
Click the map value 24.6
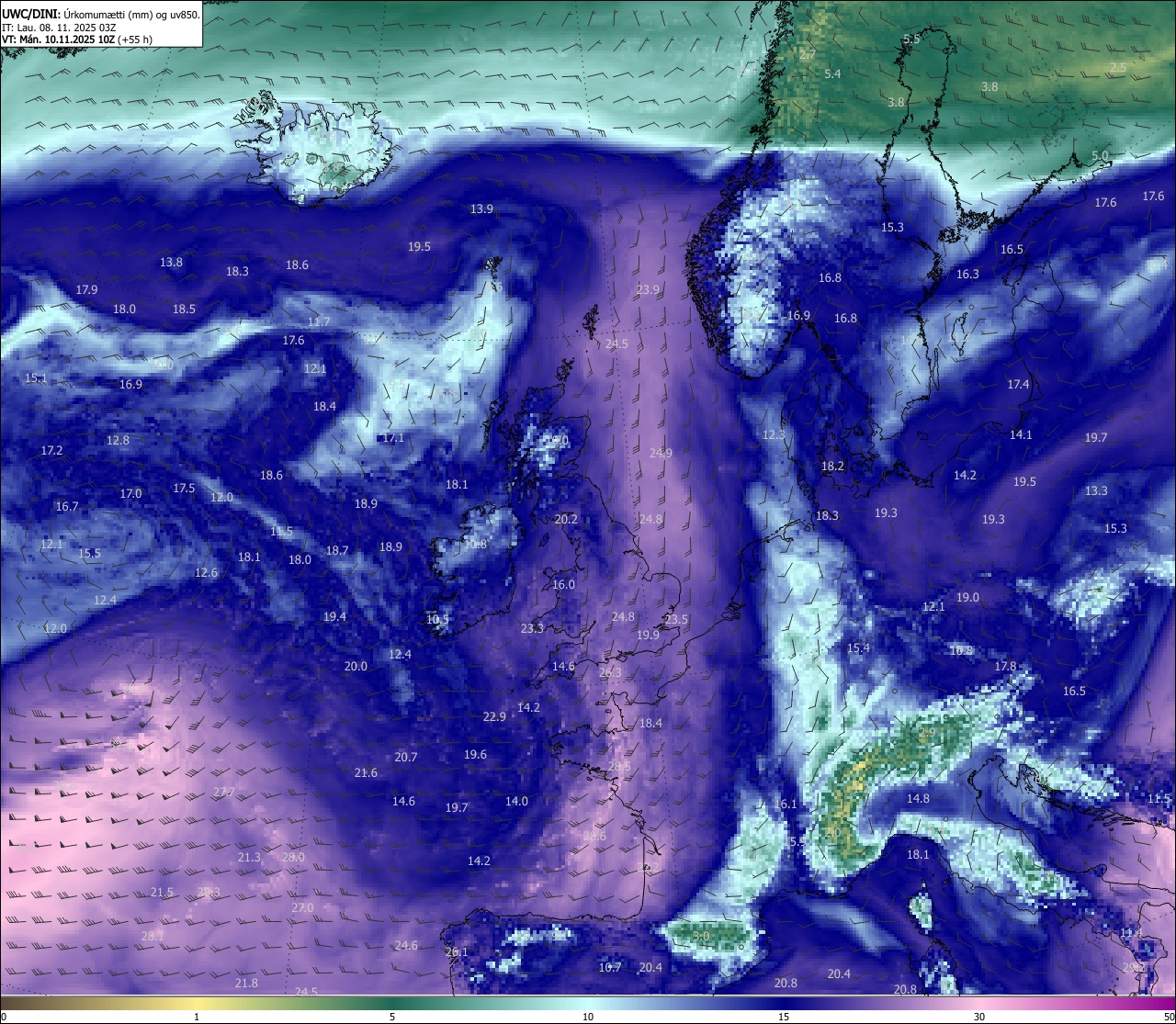point(406,945)
